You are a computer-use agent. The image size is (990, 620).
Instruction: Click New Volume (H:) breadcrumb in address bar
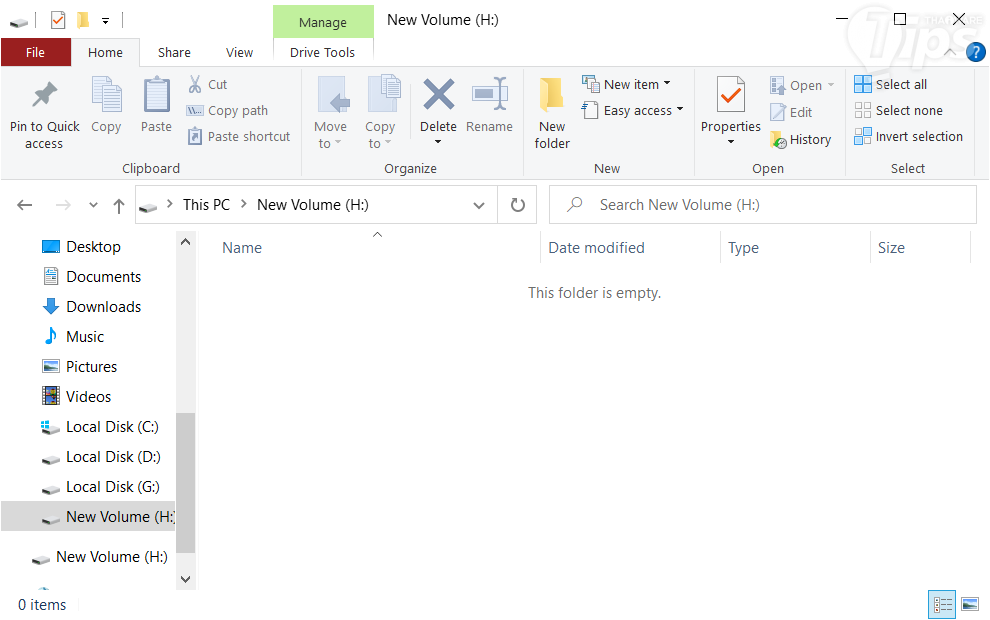point(313,205)
